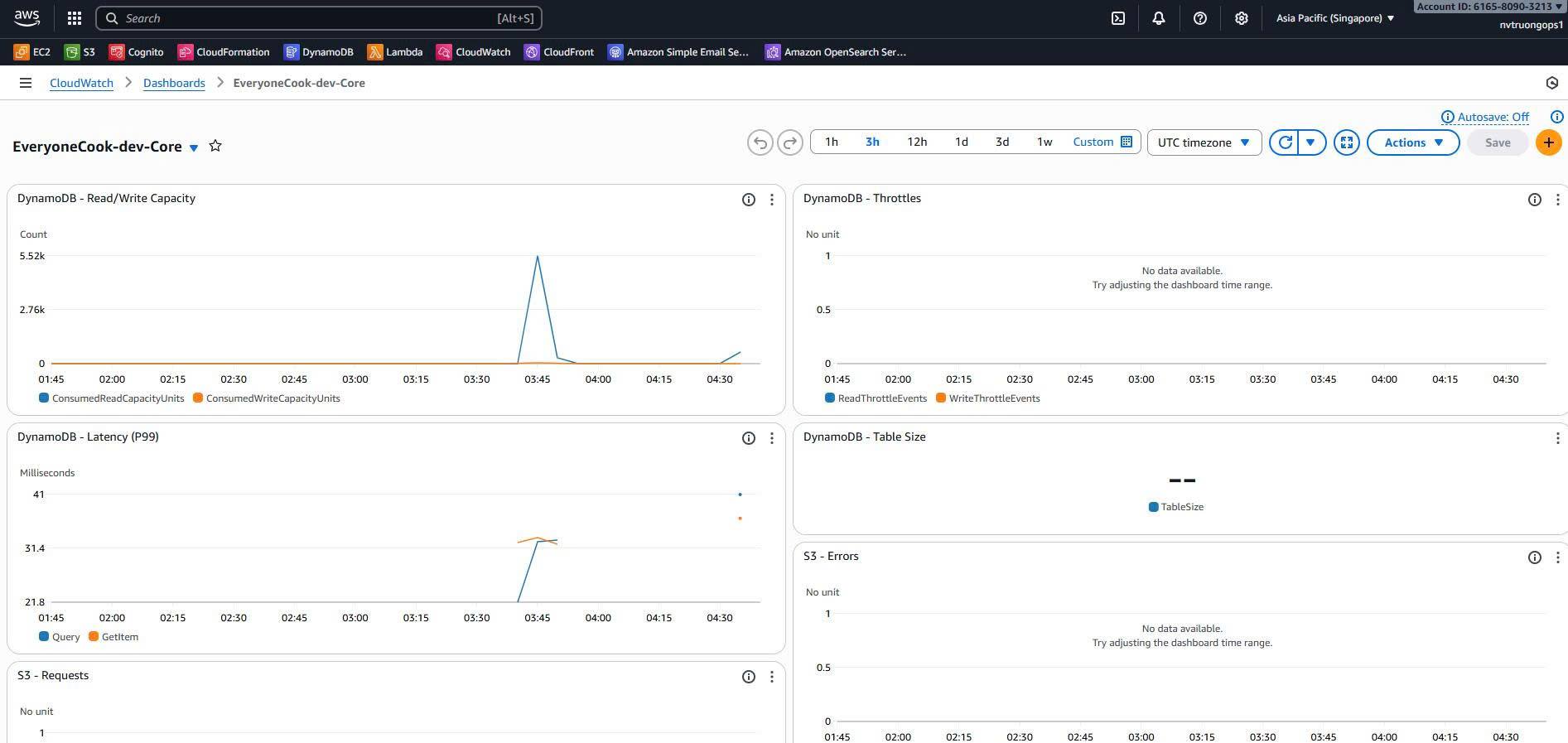Screen dimensions: 1568x743
Task: Open the calendar icon for Custom range
Action: coord(1127,142)
